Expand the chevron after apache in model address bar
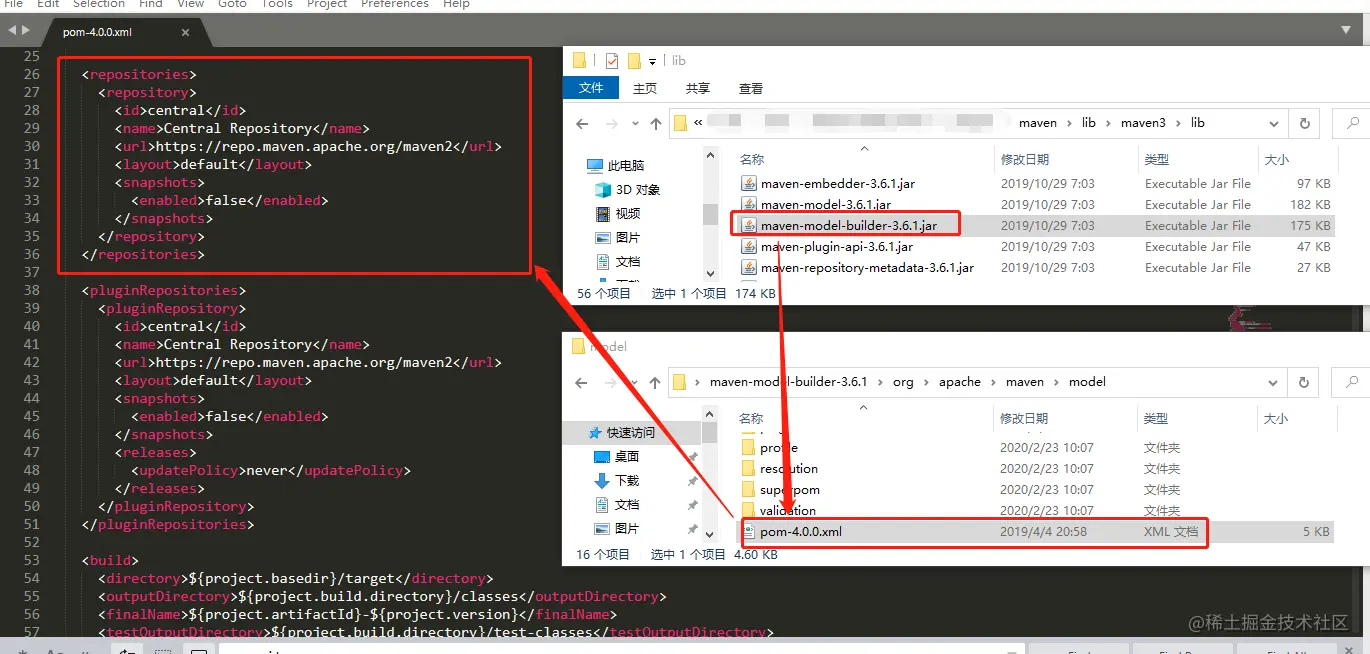Image resolution: width=1370 pixels, height=654 pixels. click(x=993, y=382)
